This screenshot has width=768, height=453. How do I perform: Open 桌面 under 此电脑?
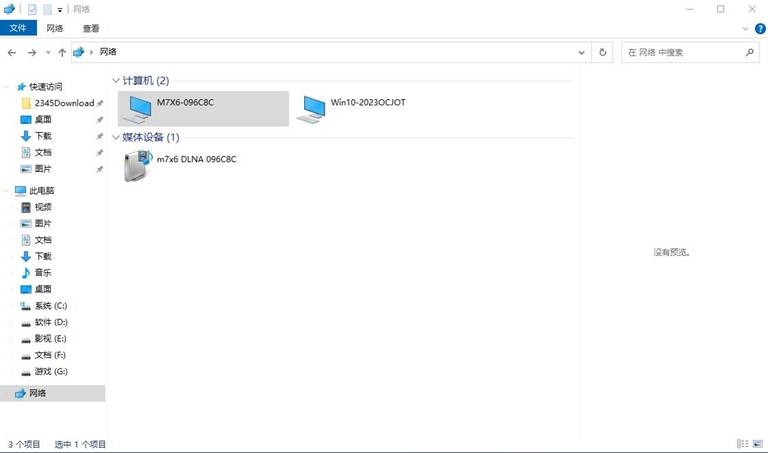click(36, 289)
